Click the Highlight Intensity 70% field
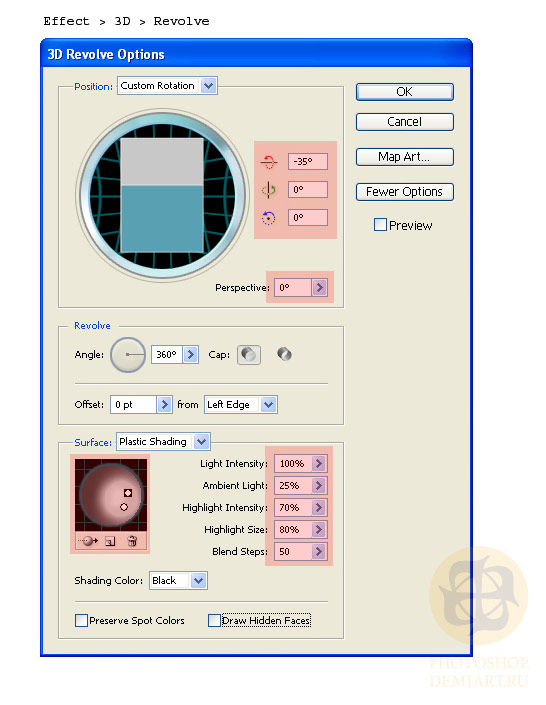Viewport: 546px width, 705px height. 293,507
